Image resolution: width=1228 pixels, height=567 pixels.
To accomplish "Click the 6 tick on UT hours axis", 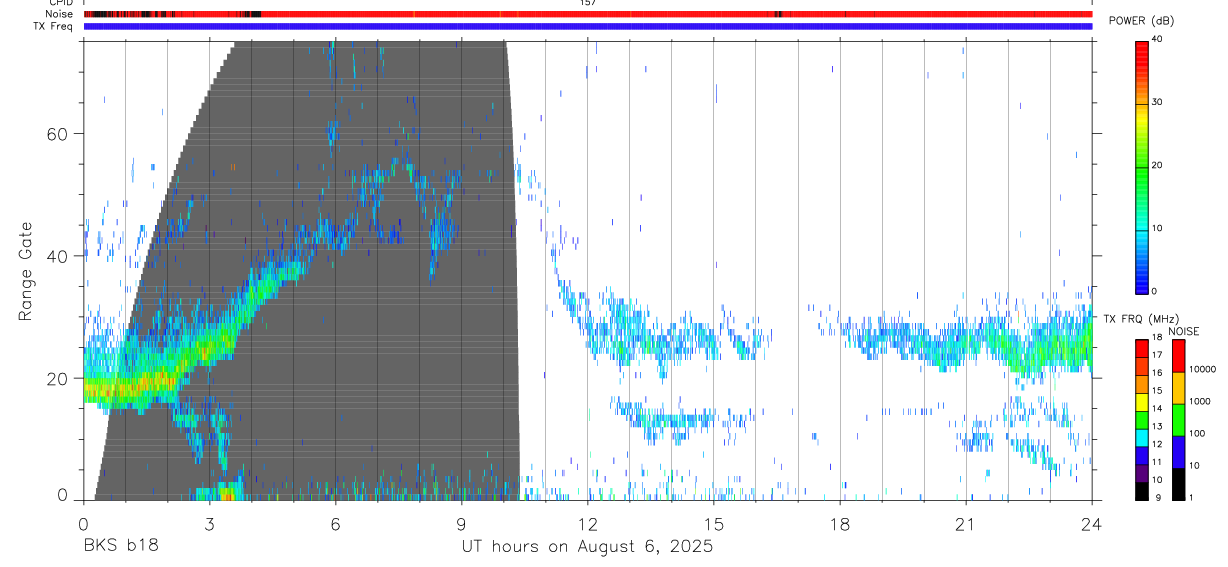I will click(335, 523).
